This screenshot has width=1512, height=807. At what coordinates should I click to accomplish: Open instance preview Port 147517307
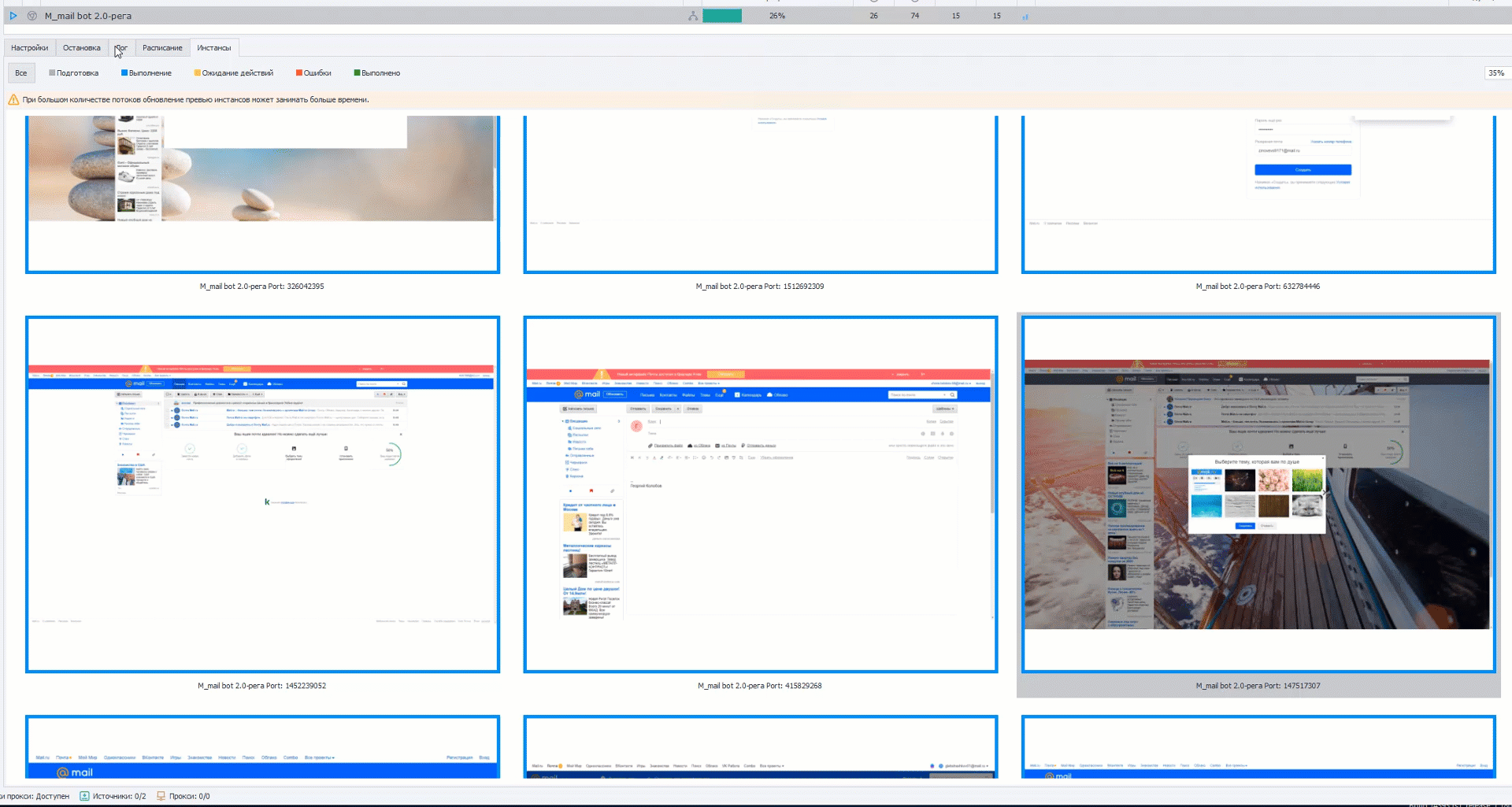coord(1258,494)
